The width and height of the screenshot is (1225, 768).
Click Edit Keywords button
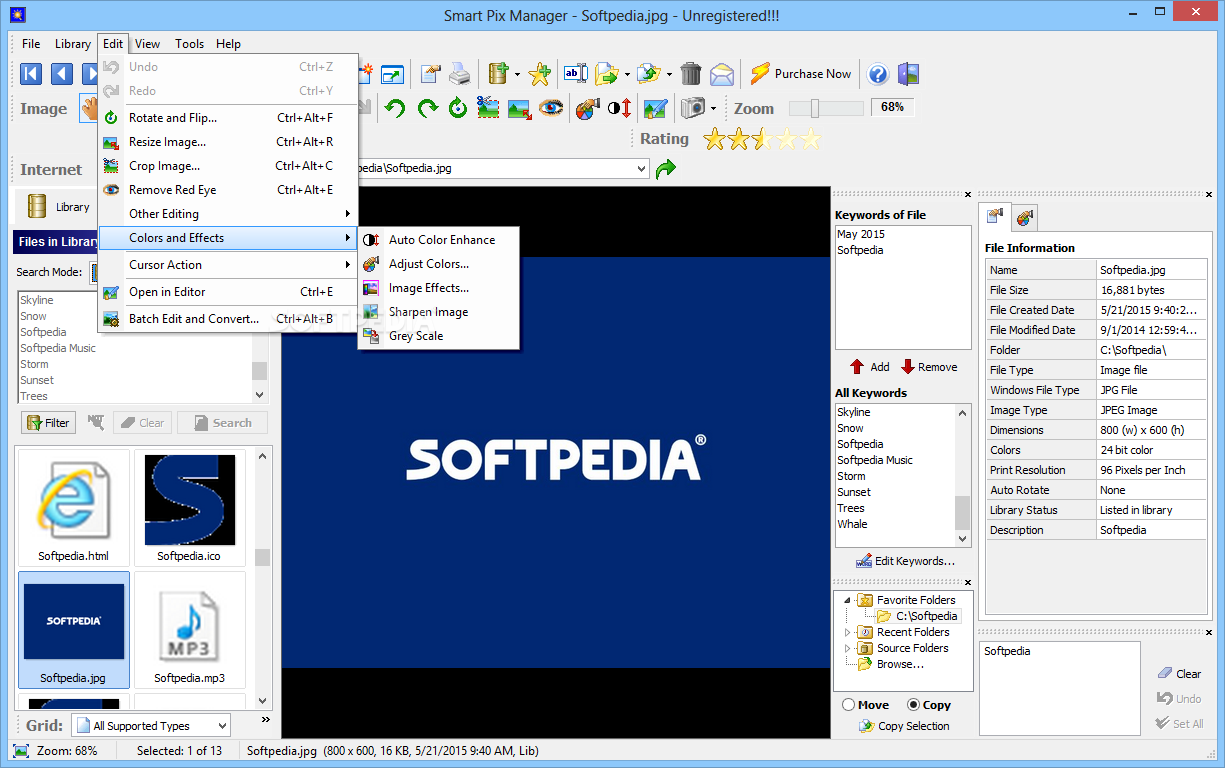pyautogui.click(x=905, y=561)
